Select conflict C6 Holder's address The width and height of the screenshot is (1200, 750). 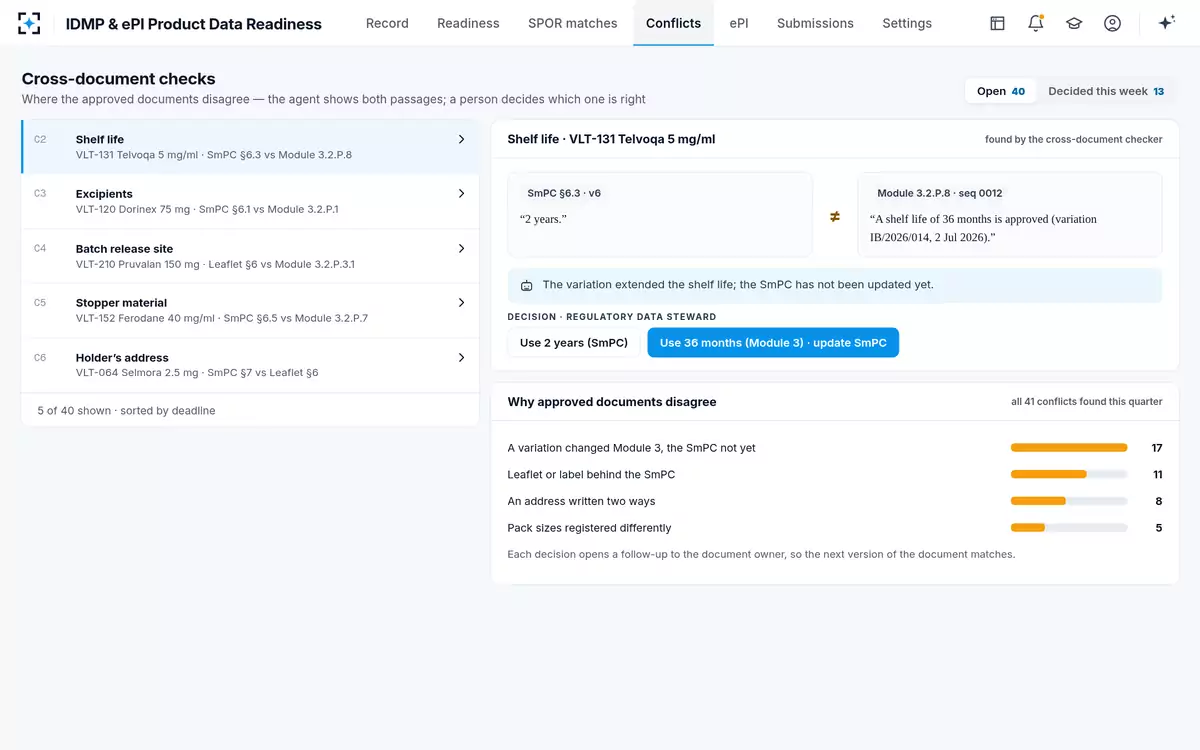click(x=250, y=365)
